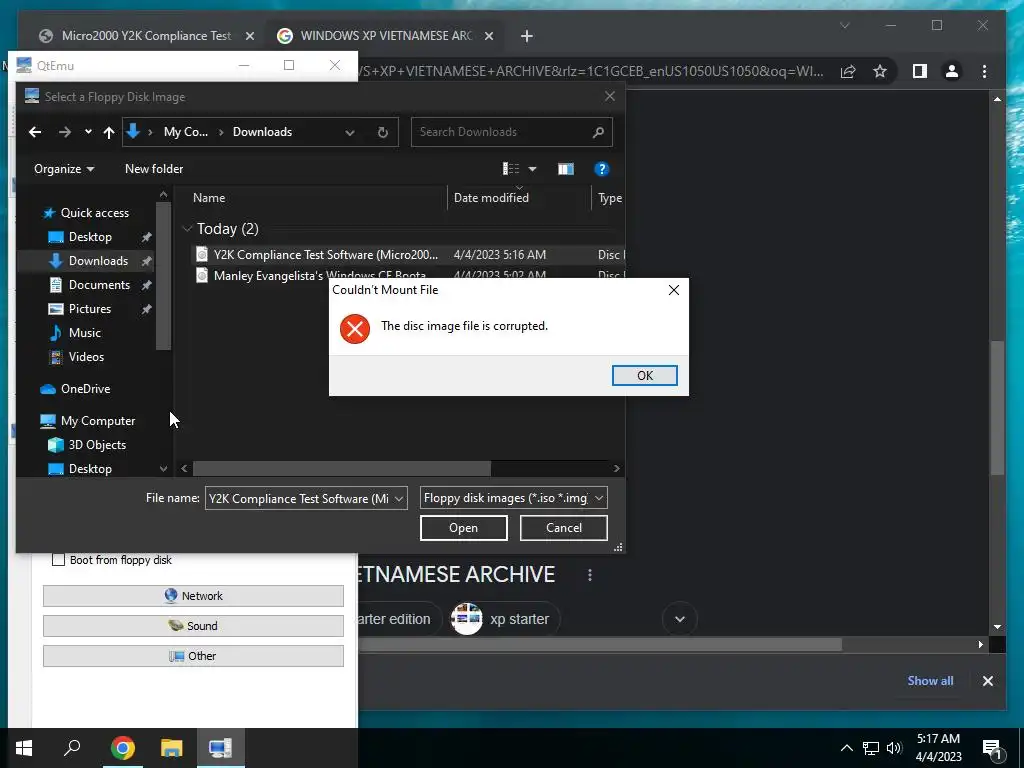Expand the search suggestions chevron
This screenshot has height=768, width=1024.
tap(679, 619)
